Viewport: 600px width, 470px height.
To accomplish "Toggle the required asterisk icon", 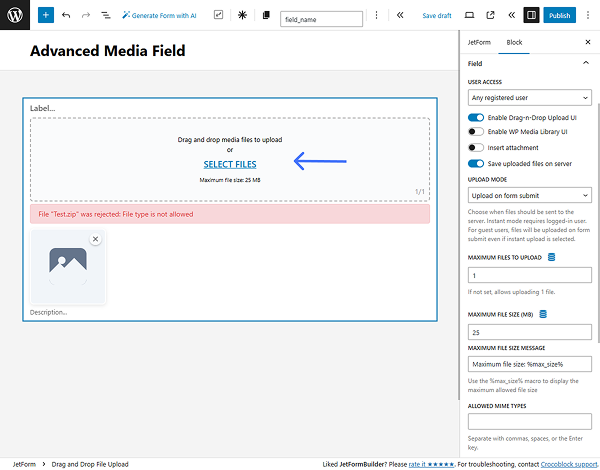I will click(x=242, y=15).
